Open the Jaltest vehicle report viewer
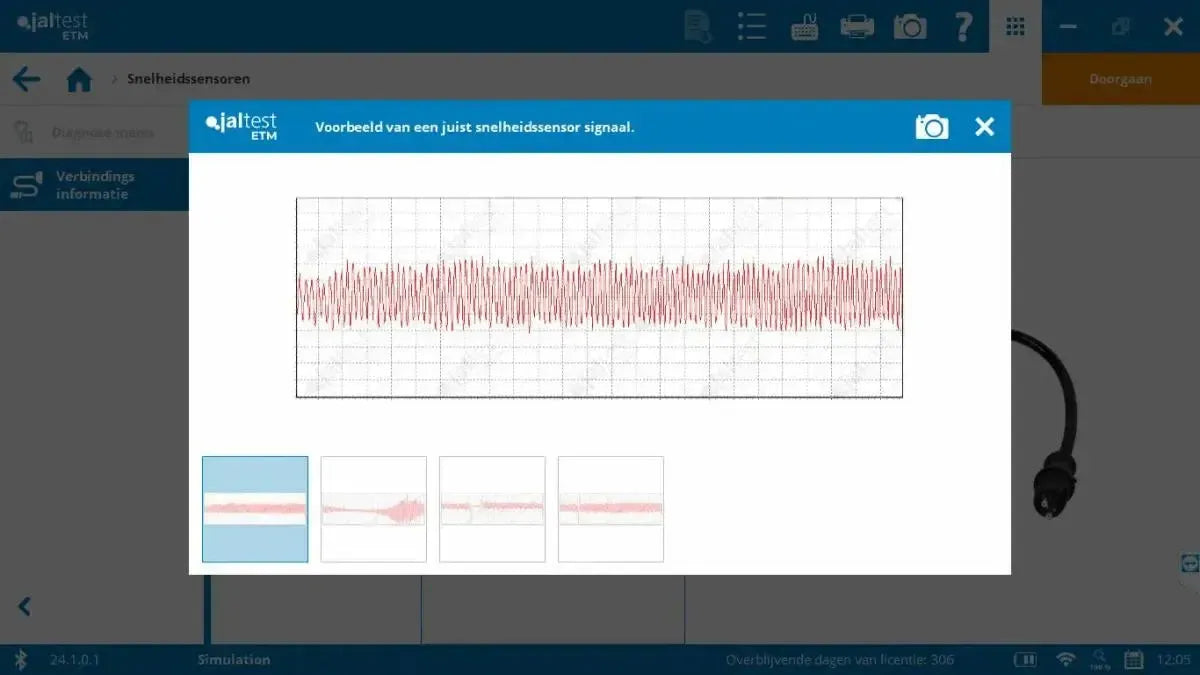1200x675 pixels. coord(697,26)
